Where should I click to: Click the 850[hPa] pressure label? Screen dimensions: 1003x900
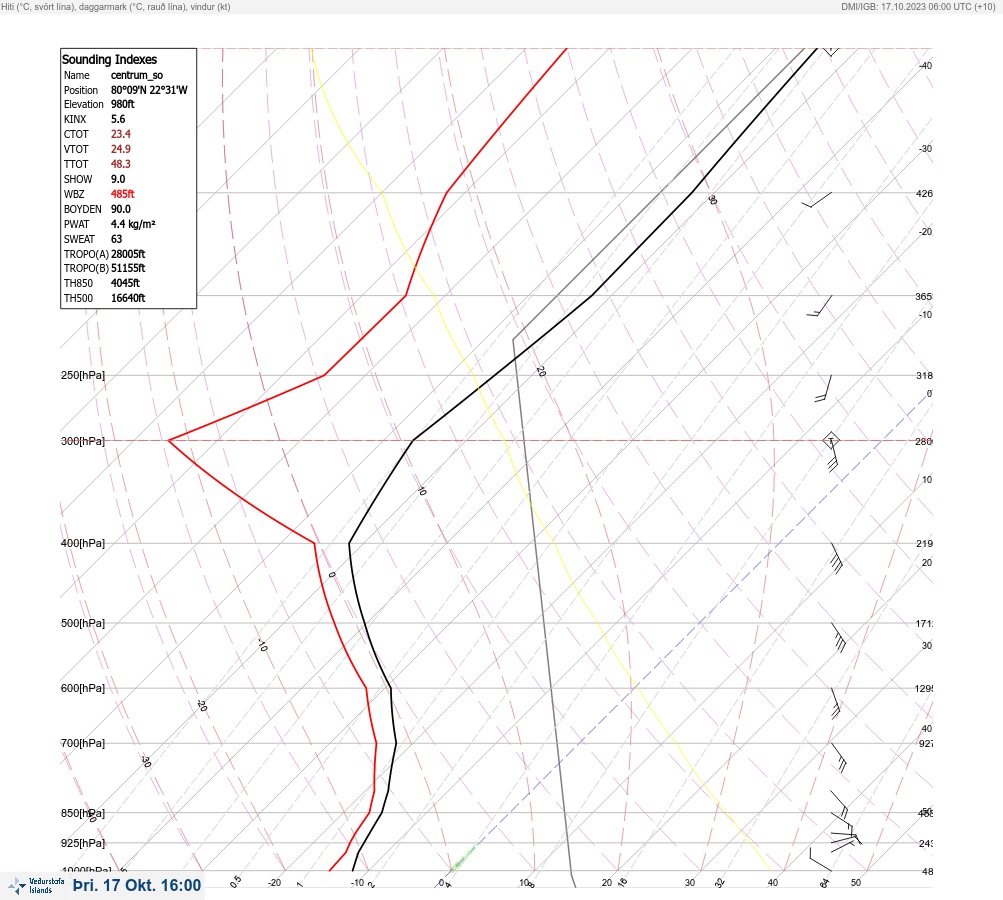[x=83, y=813]
